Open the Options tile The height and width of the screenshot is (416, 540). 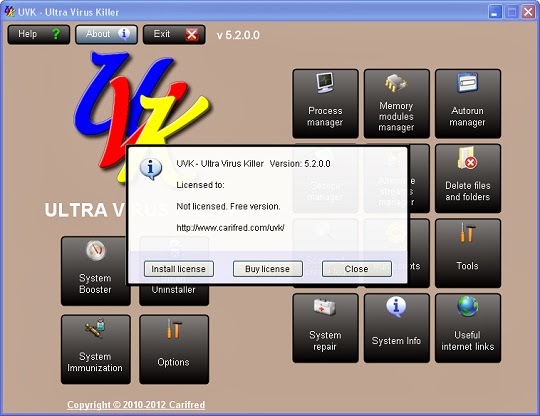[x=174, y=349]
